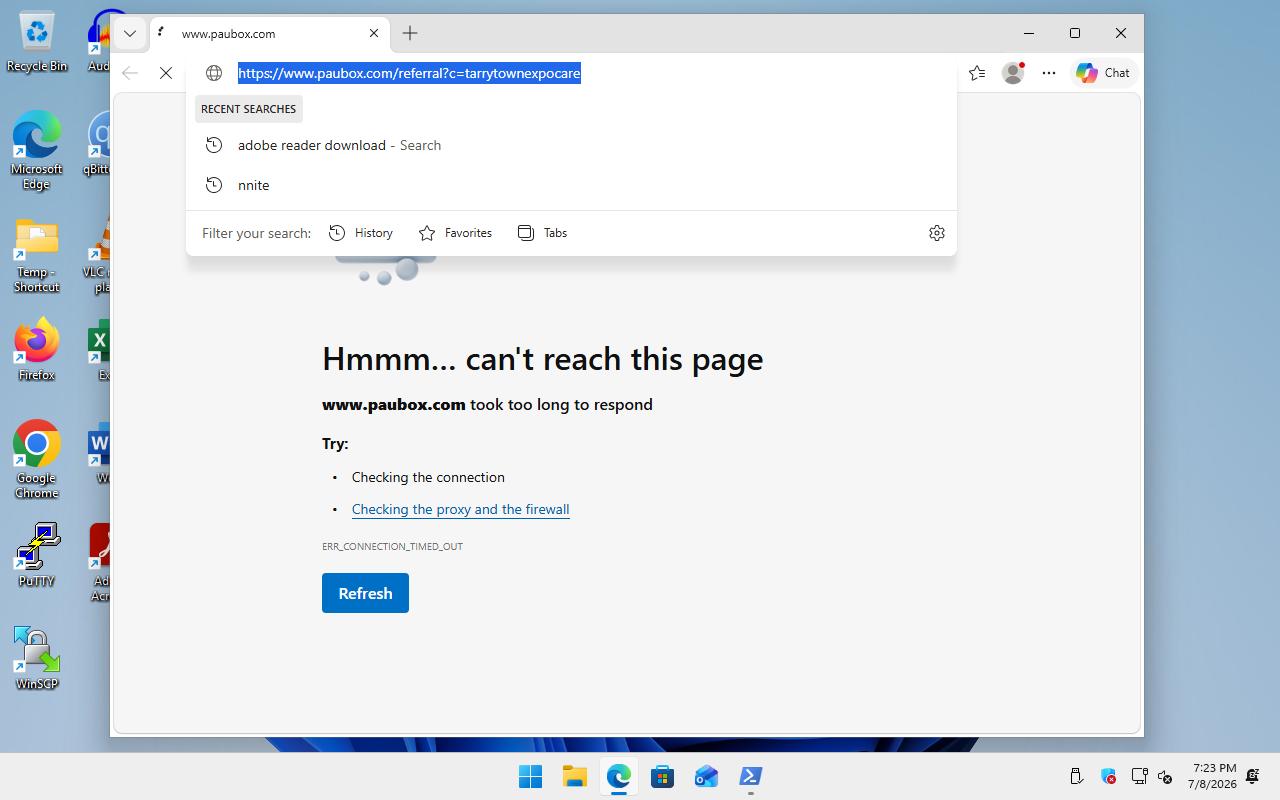Viewport: 1280px width, 800px height.
Task: Open Outlook from the taskbar
Action: click(x=706, y=776)
